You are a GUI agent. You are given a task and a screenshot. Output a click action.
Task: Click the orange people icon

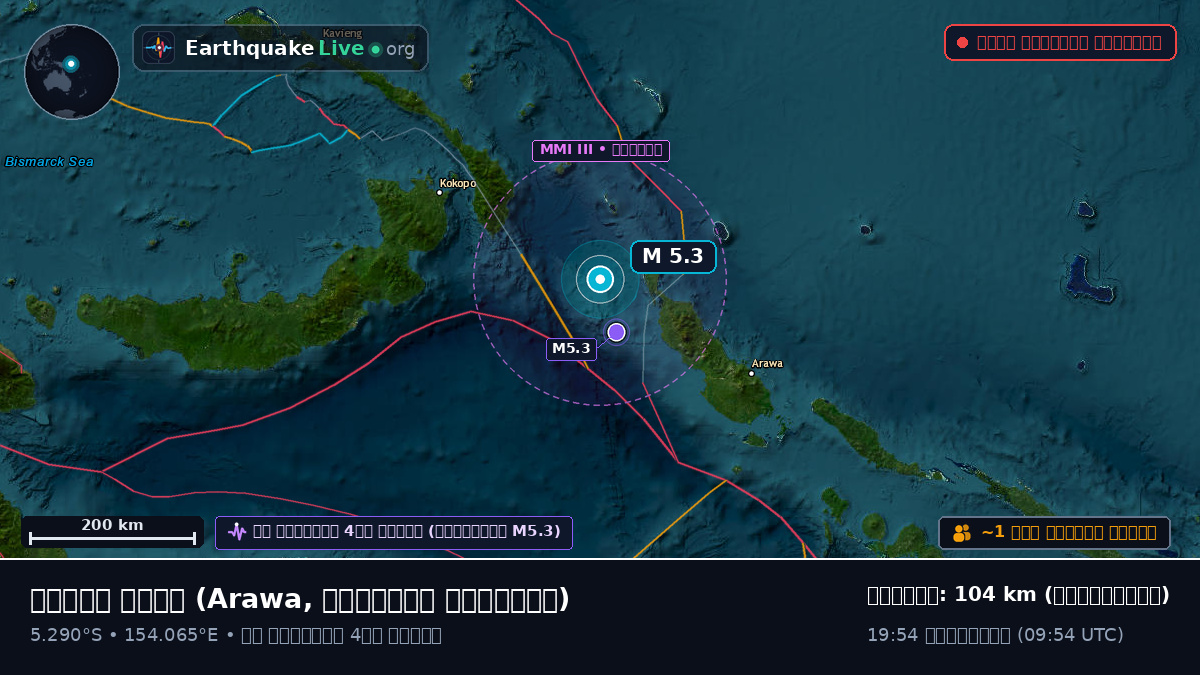point(962,533)
